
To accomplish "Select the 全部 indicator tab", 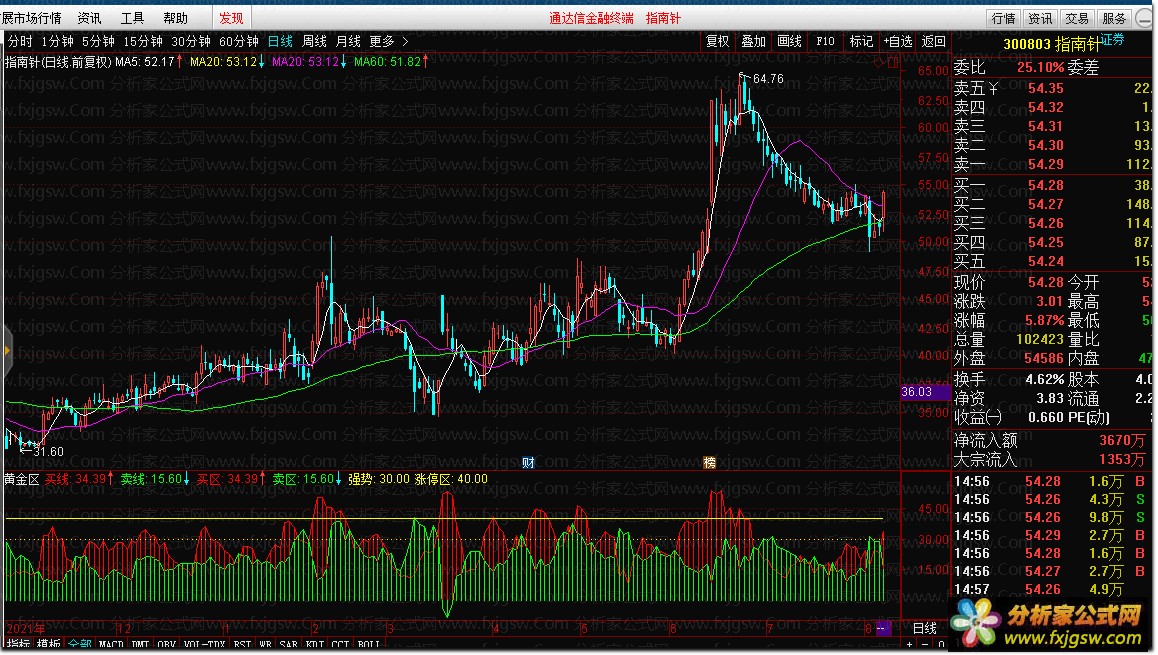I will coord(79,645).
